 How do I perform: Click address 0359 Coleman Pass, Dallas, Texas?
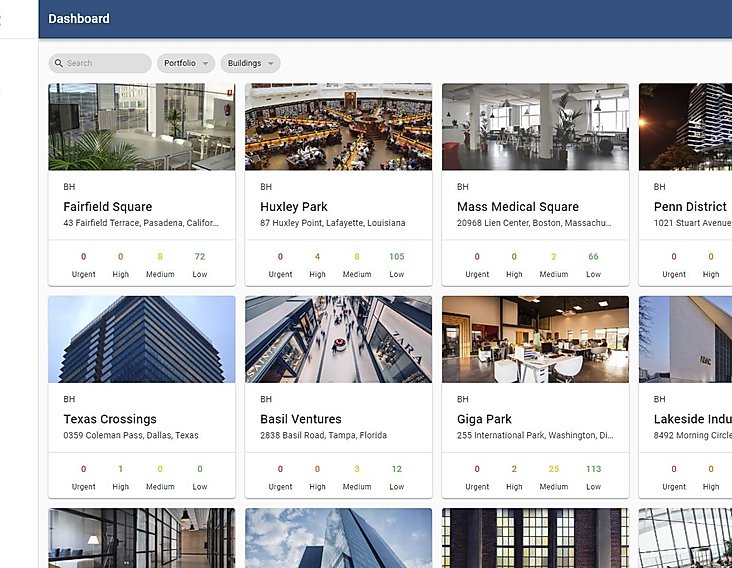tap(131, 435)
